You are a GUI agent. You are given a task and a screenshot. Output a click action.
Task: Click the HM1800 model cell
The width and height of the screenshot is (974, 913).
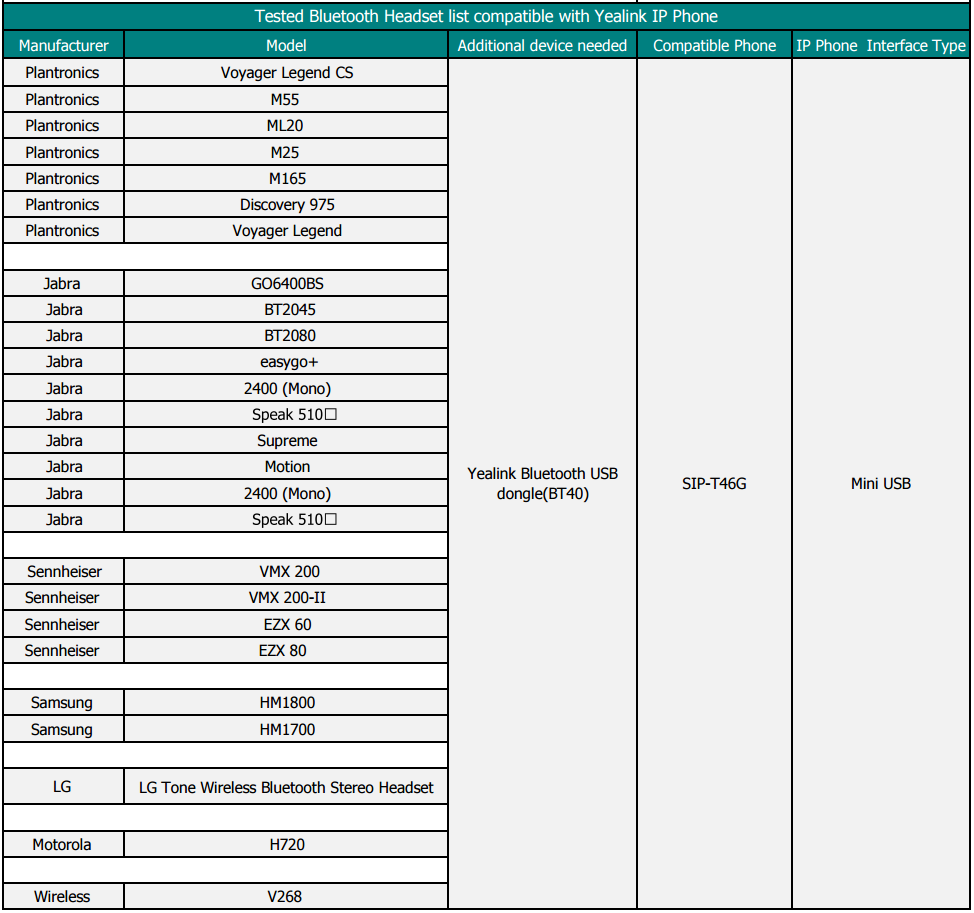(x=286, y=702)
